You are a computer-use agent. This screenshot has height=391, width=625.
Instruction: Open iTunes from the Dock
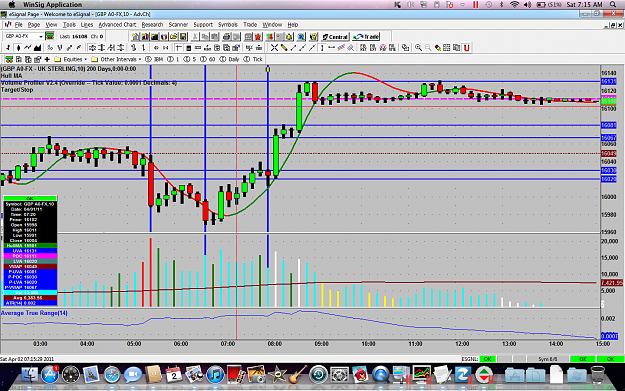click(215, 375)
